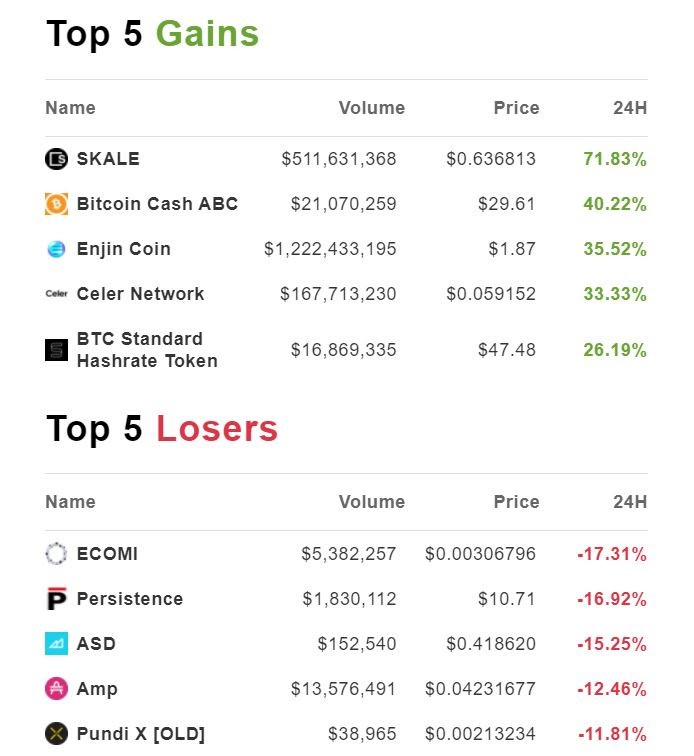This screenshot has height=756, width=694.
Task: Open the Amp coin name link
Action: [x=97, y=689]
